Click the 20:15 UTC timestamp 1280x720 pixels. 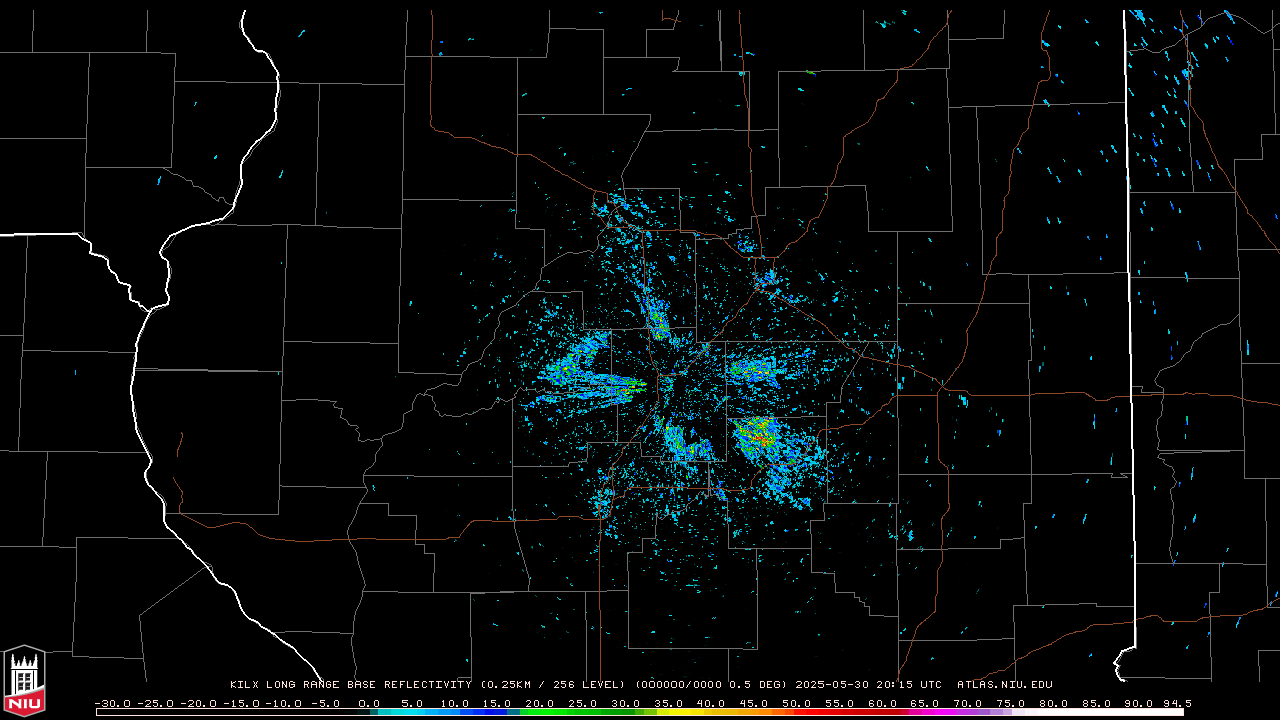coord(910,685)
